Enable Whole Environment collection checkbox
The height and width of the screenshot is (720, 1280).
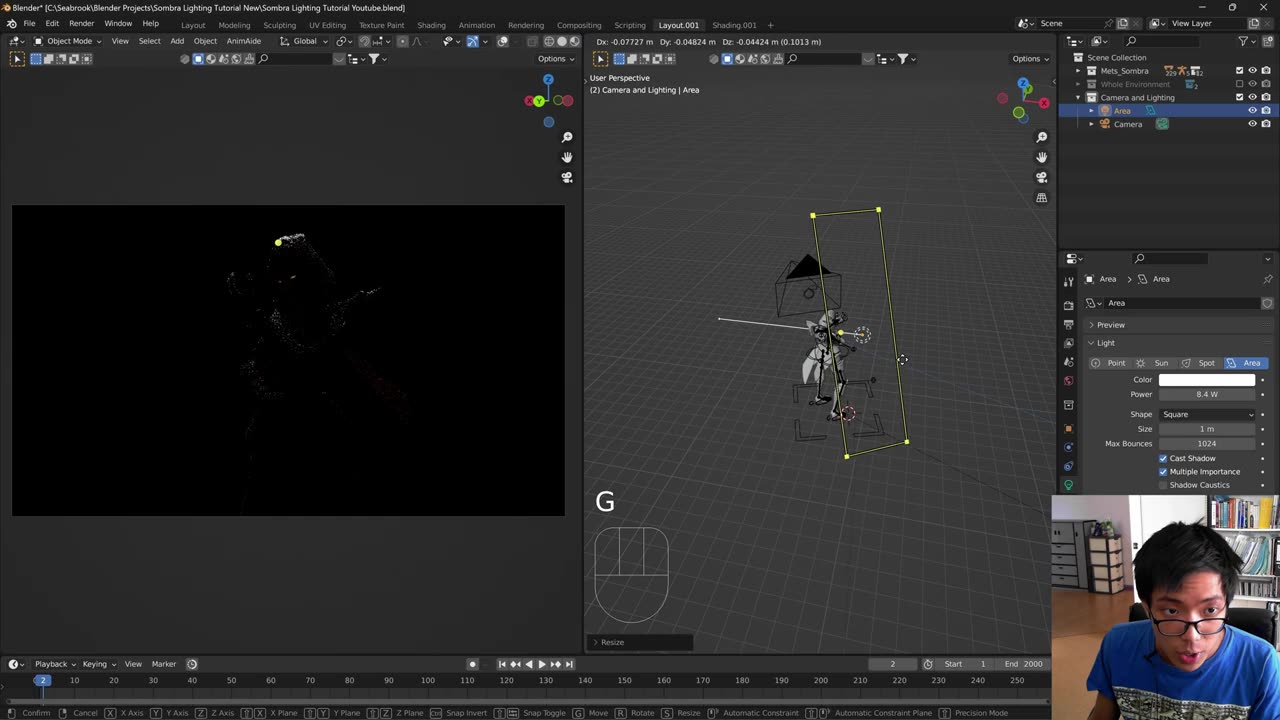[1240, 84]
